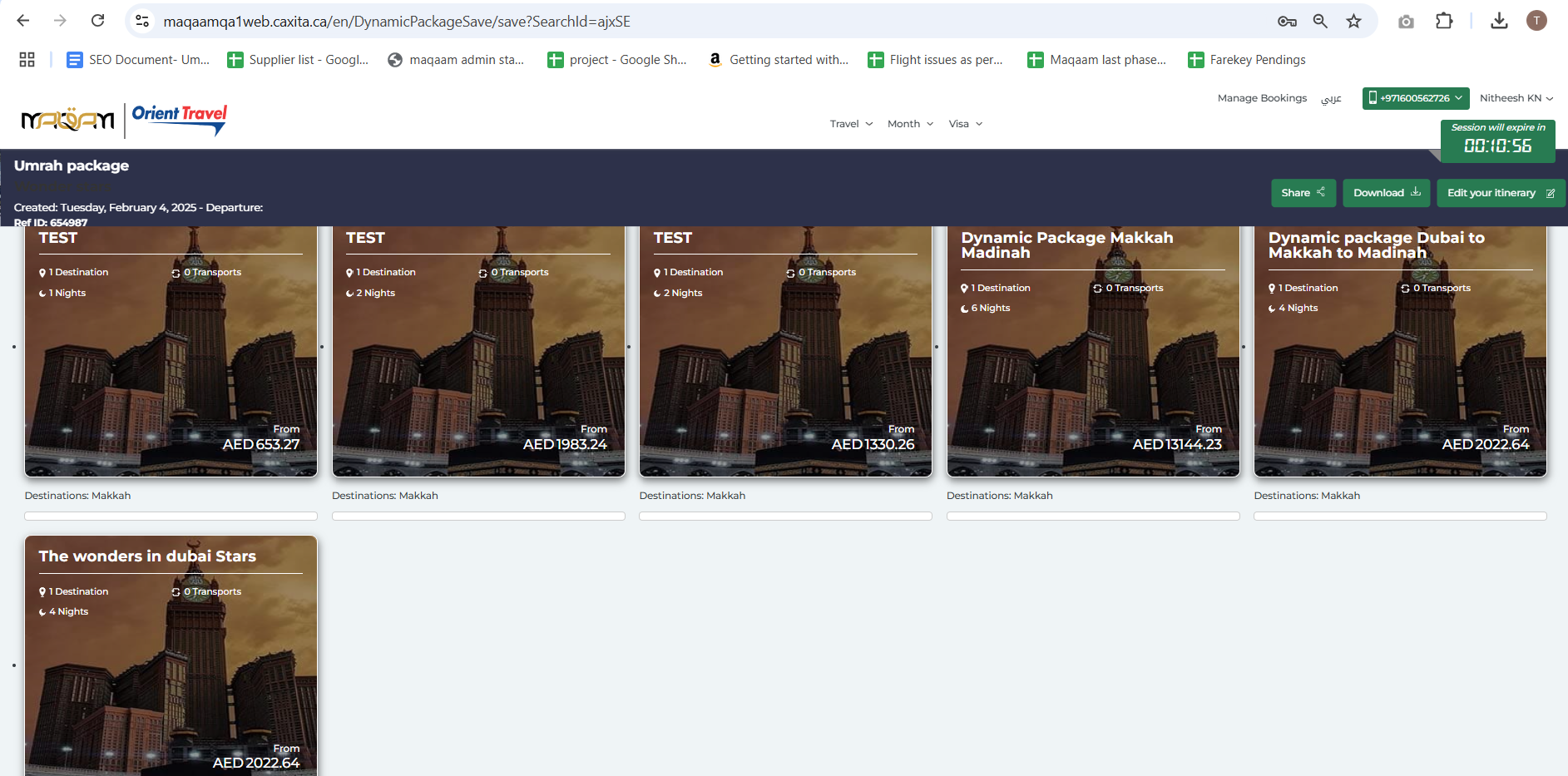
Task: Open the Visa dropdown menu
Action: 965,124
